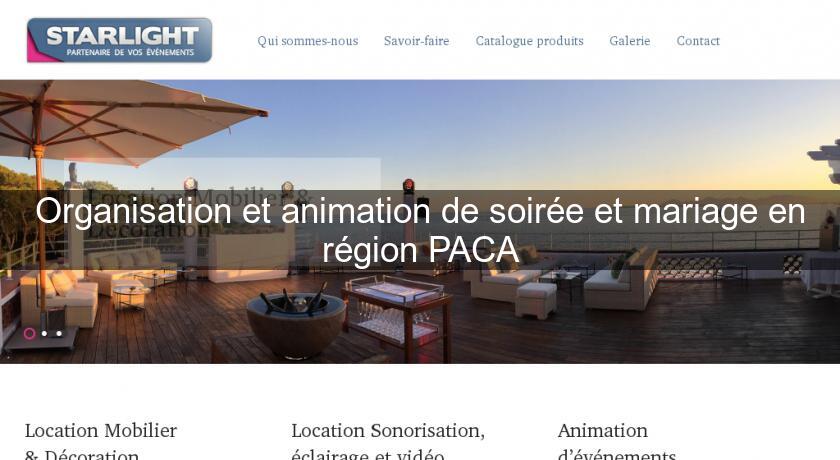Open the Galerie page
The width and height of the screenshot is (840, 460).
[629, 41]
